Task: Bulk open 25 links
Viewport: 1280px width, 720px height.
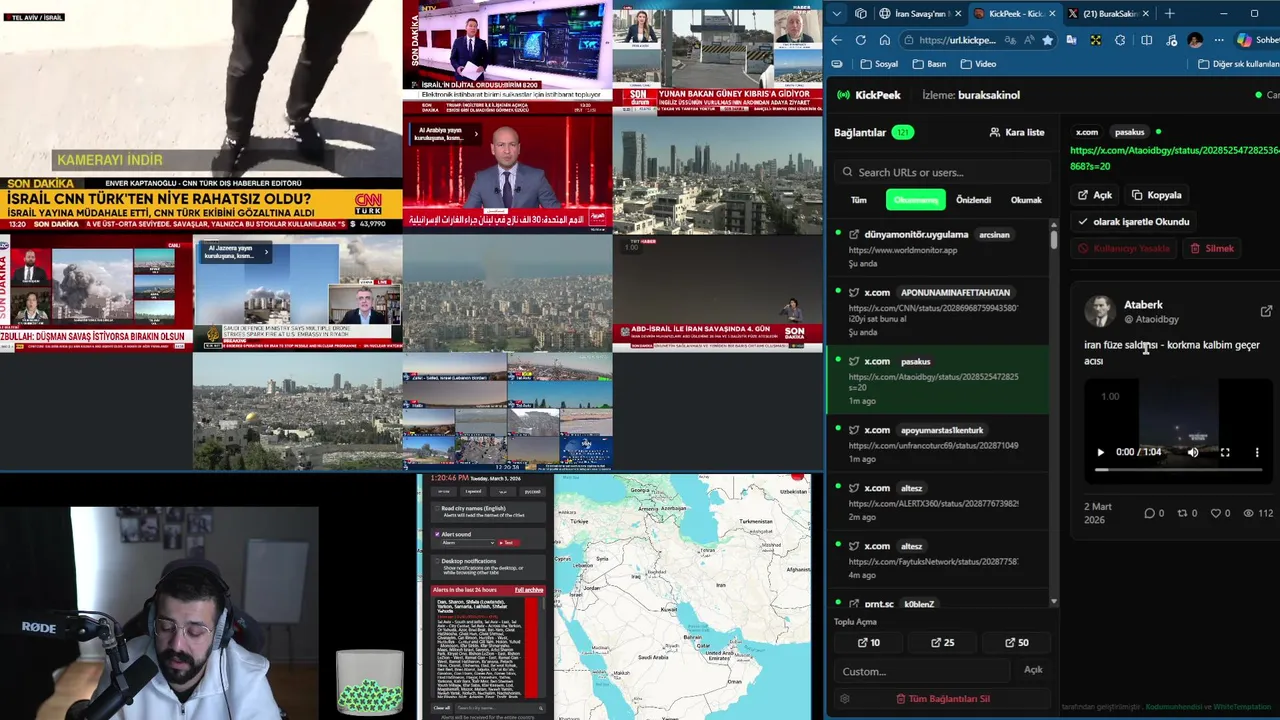Action: point(943,643)
